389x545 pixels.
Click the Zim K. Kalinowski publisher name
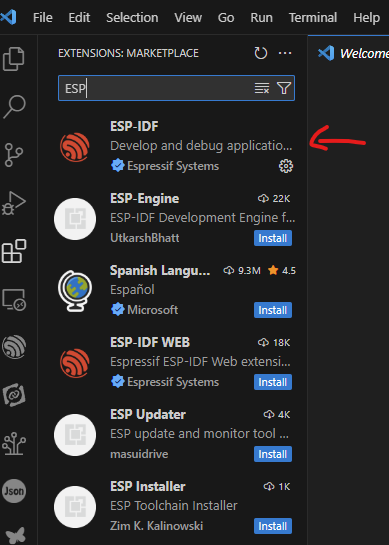tap(156, 526)
